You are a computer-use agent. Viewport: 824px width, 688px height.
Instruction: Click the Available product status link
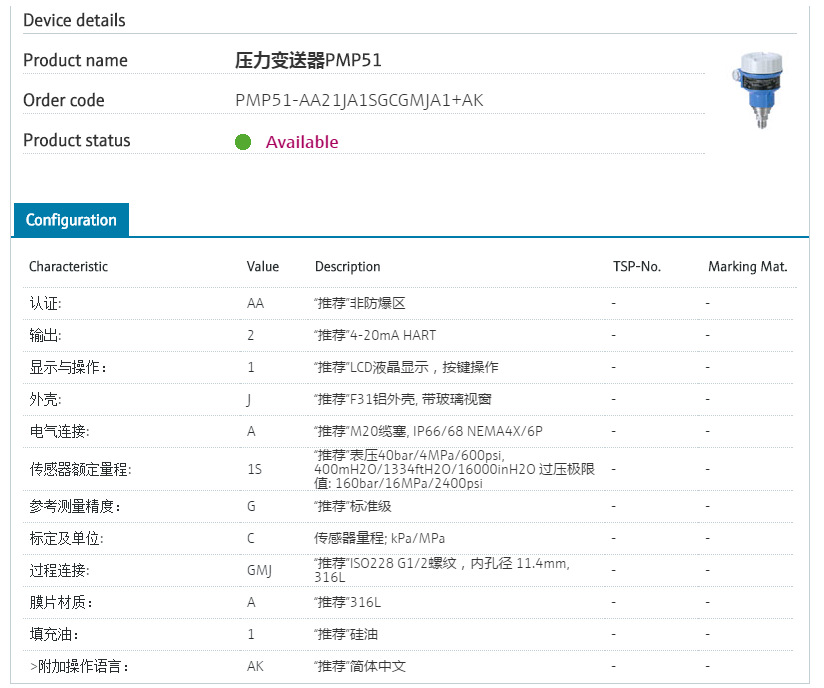(302, 142)
